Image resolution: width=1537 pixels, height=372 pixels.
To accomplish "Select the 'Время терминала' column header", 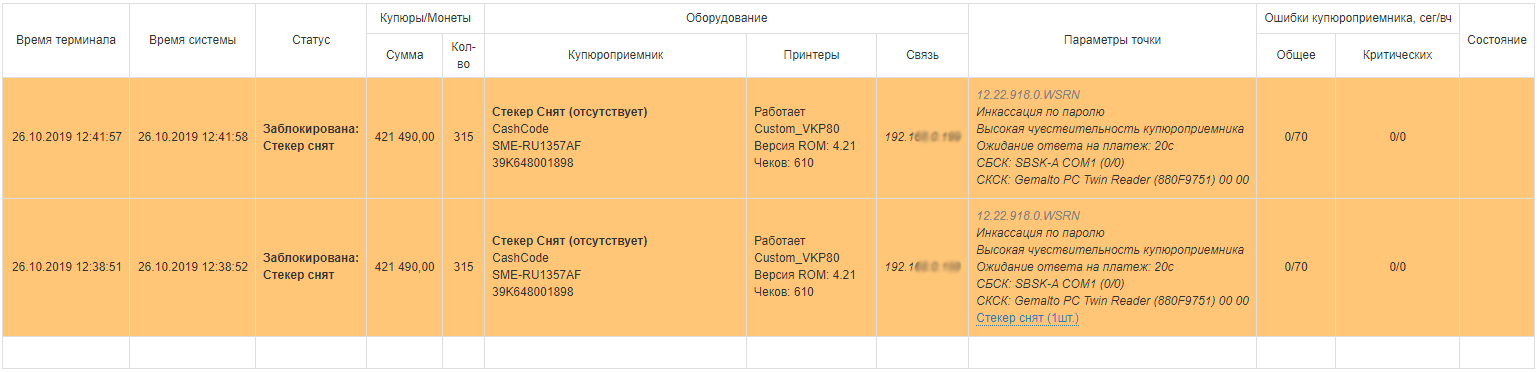I will pos(66,40).
